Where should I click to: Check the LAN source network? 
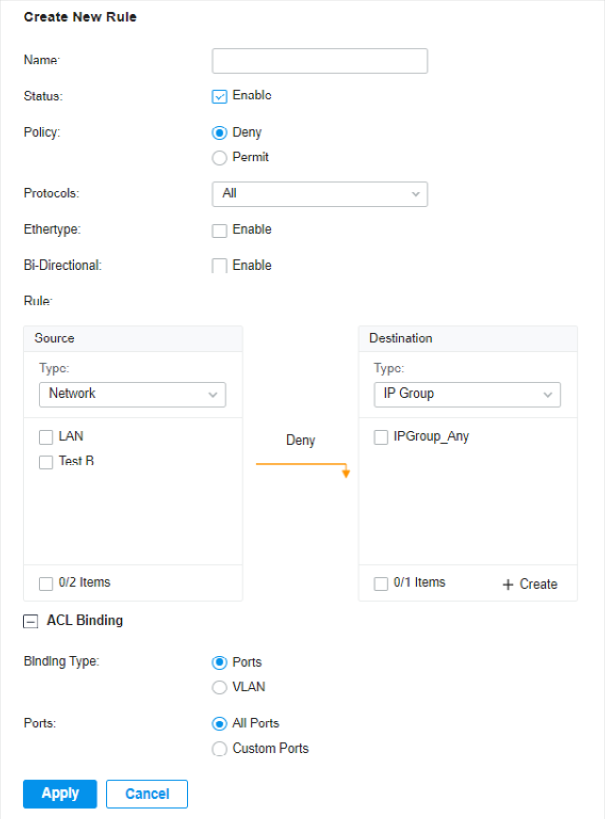[46, 437]
